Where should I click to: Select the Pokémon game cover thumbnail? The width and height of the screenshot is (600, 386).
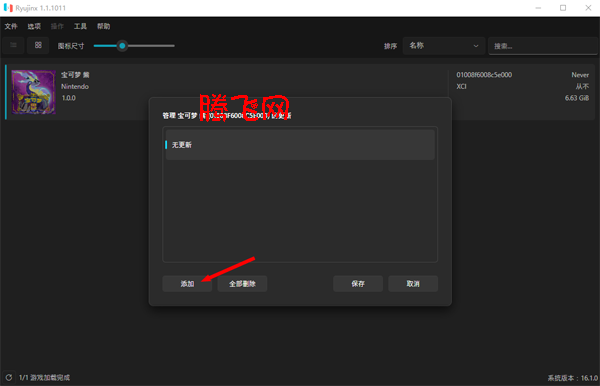[x=34, y=92]
